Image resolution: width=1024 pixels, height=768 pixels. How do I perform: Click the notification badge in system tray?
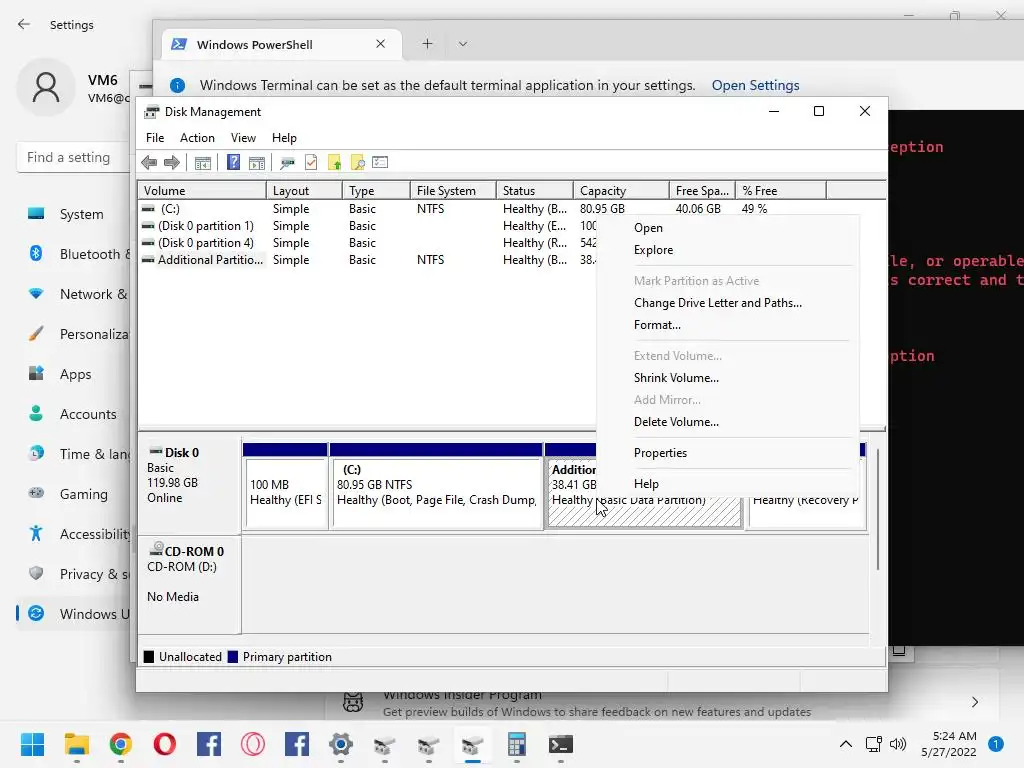[995, 744]
